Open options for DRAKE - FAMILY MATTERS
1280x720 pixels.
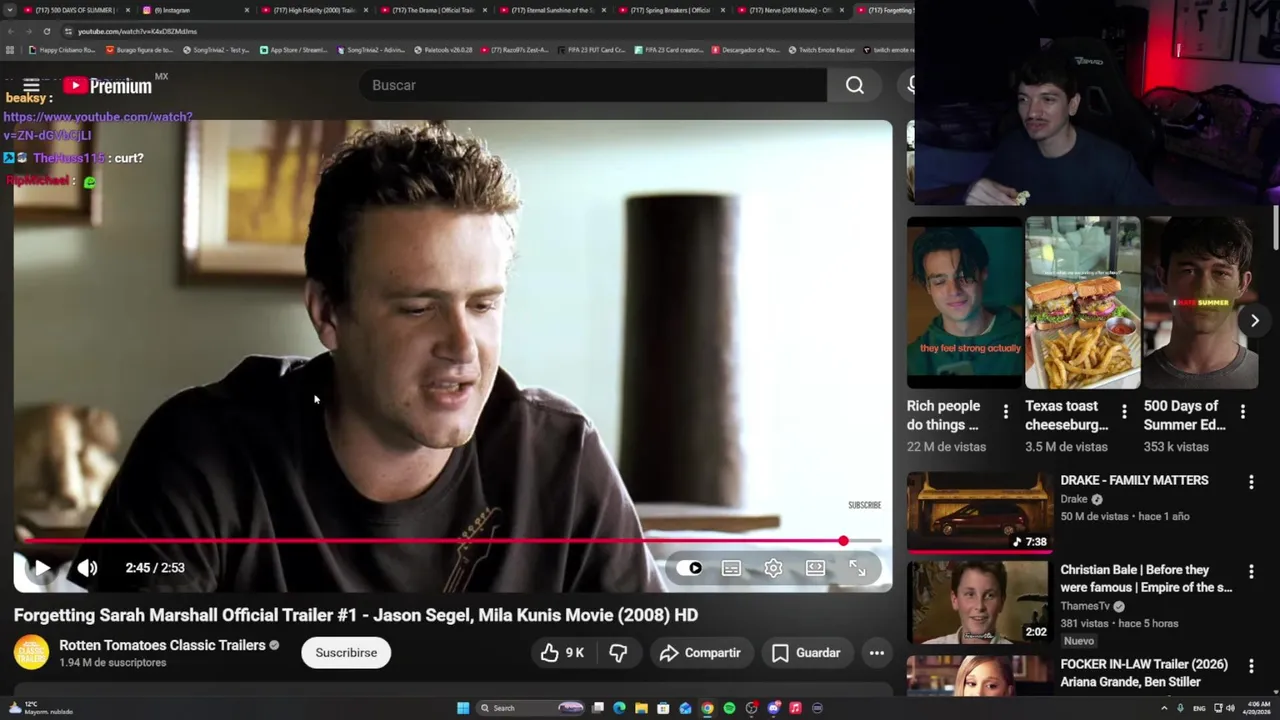click(x=1251, y=482)
